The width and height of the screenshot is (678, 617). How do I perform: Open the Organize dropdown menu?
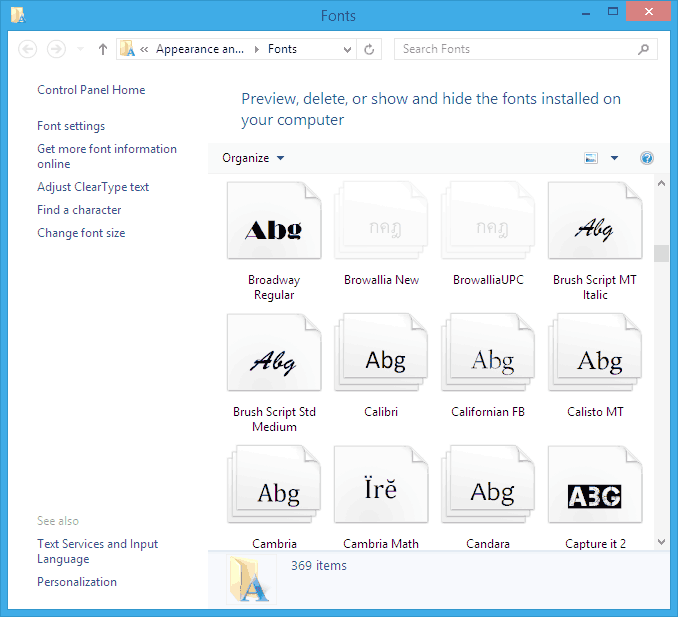click(253, 158)
